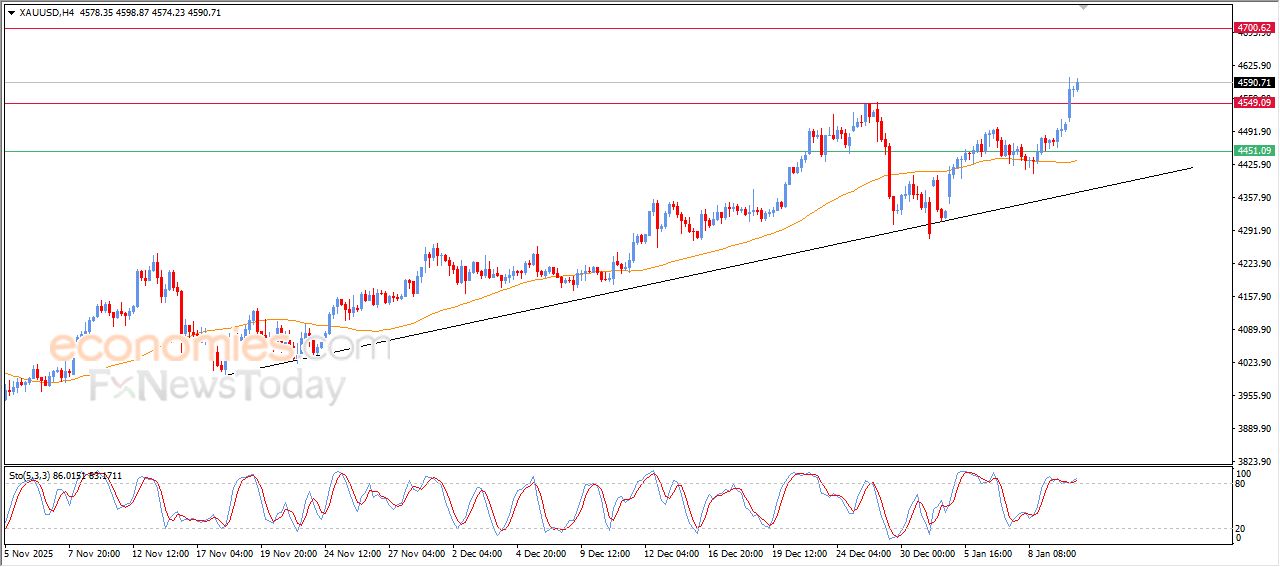Click the stochastic 20 level axis label

click(1243, 527)
